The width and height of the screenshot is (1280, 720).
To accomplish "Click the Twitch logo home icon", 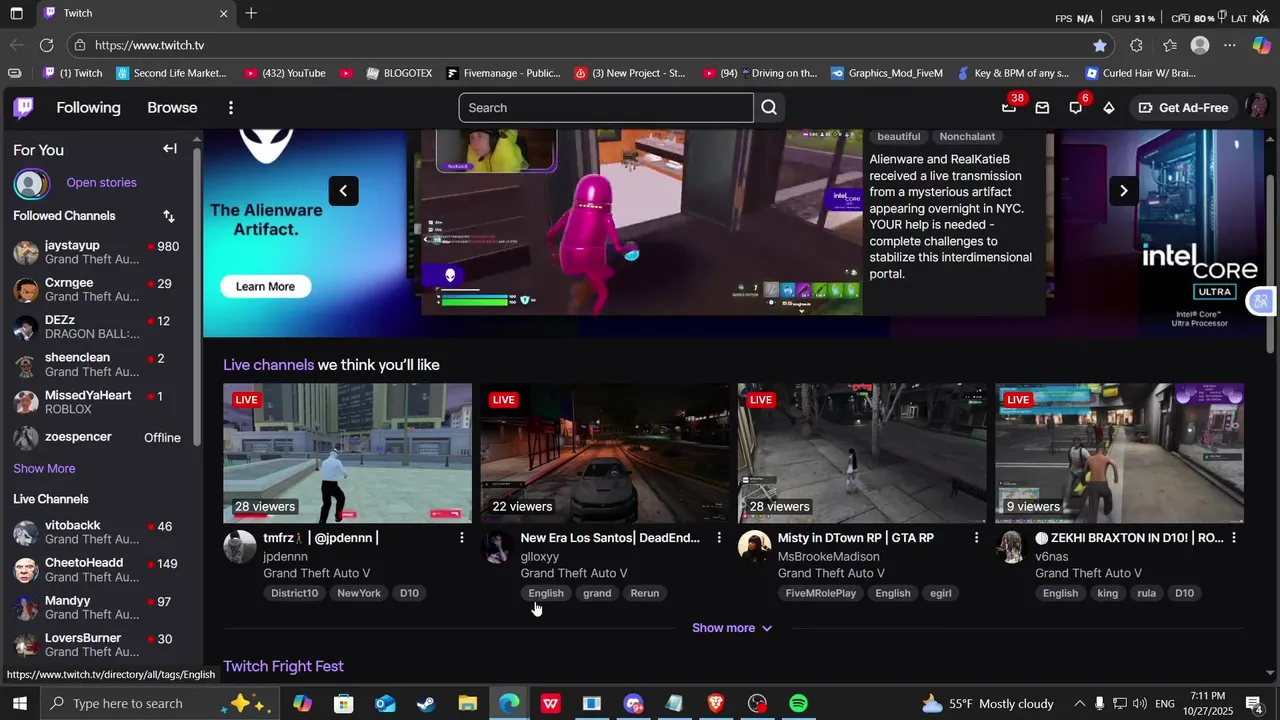I will [x=24, y=107].
